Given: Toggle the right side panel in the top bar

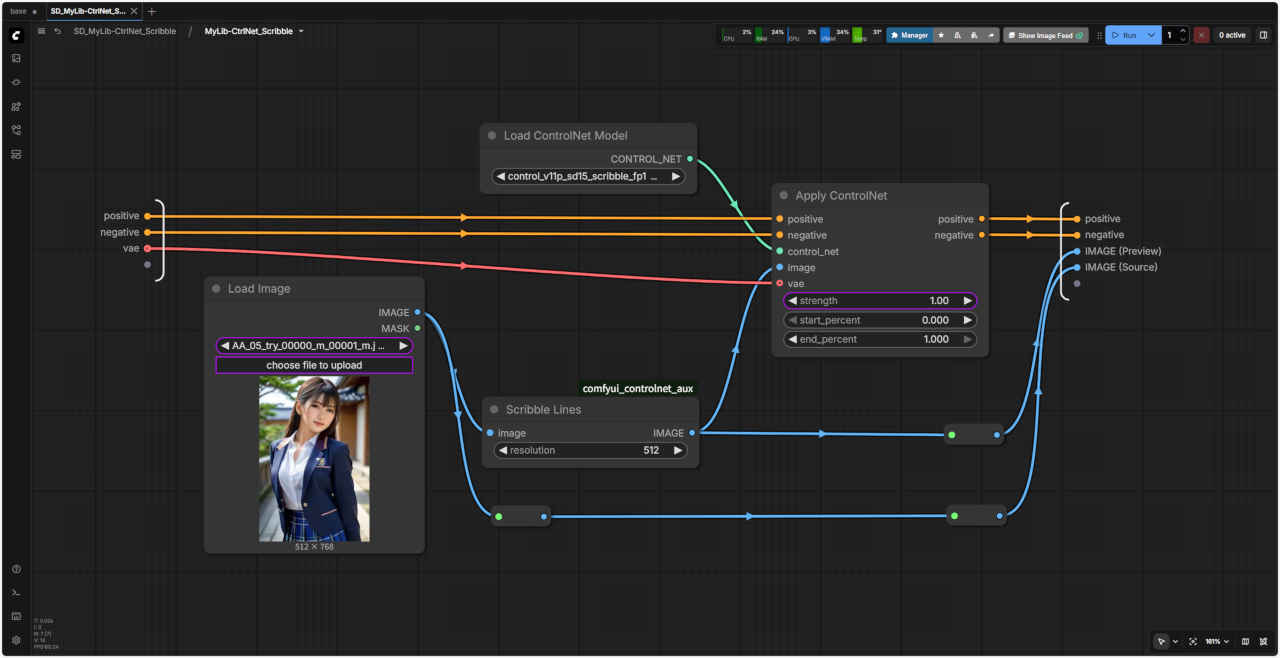Looking at the screenshot, I should click(1263, 35).
